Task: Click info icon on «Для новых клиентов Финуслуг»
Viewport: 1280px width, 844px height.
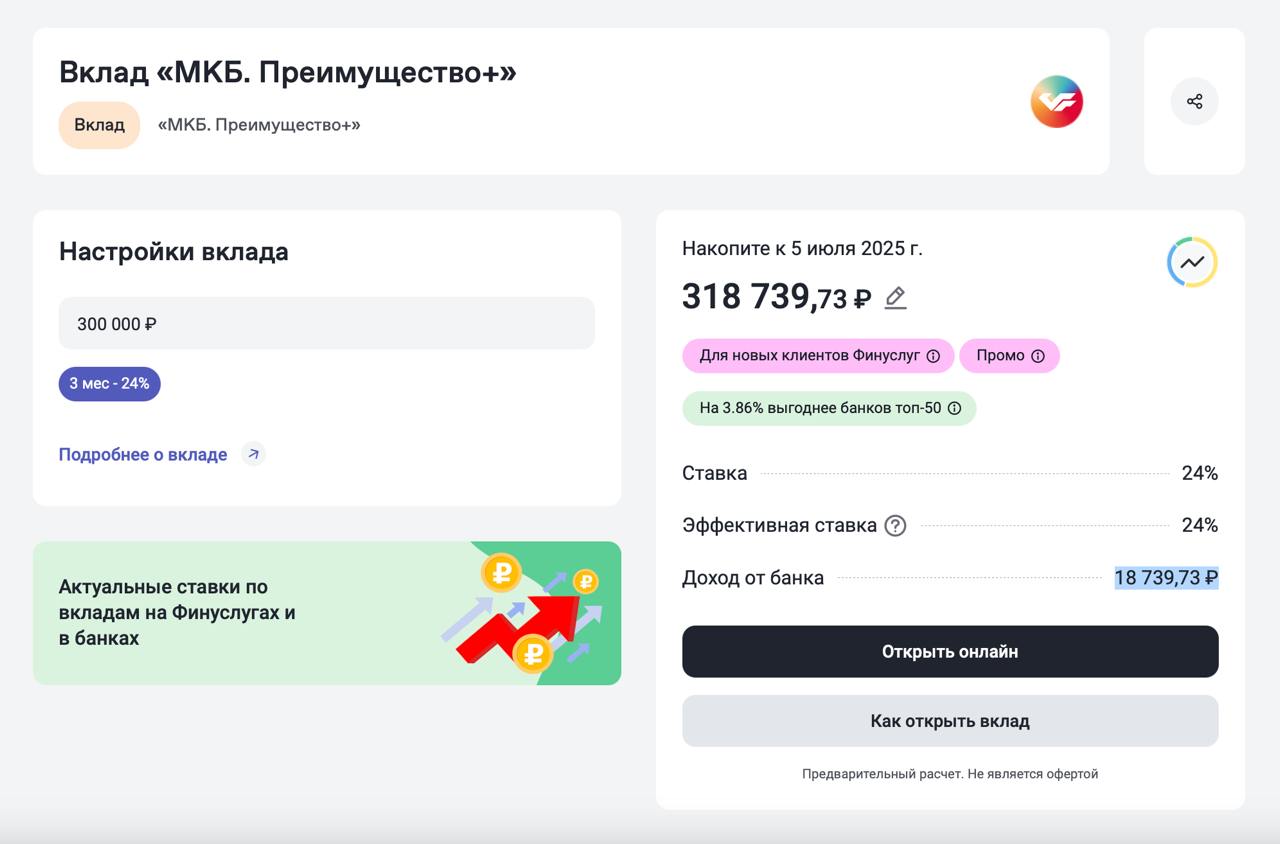Action: [x=933, y=356]
